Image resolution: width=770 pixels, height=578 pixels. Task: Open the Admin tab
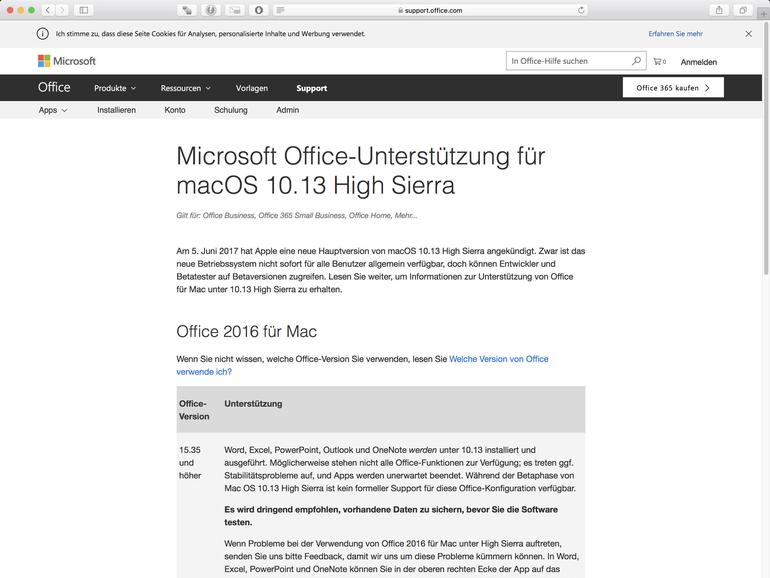(287, 110)
